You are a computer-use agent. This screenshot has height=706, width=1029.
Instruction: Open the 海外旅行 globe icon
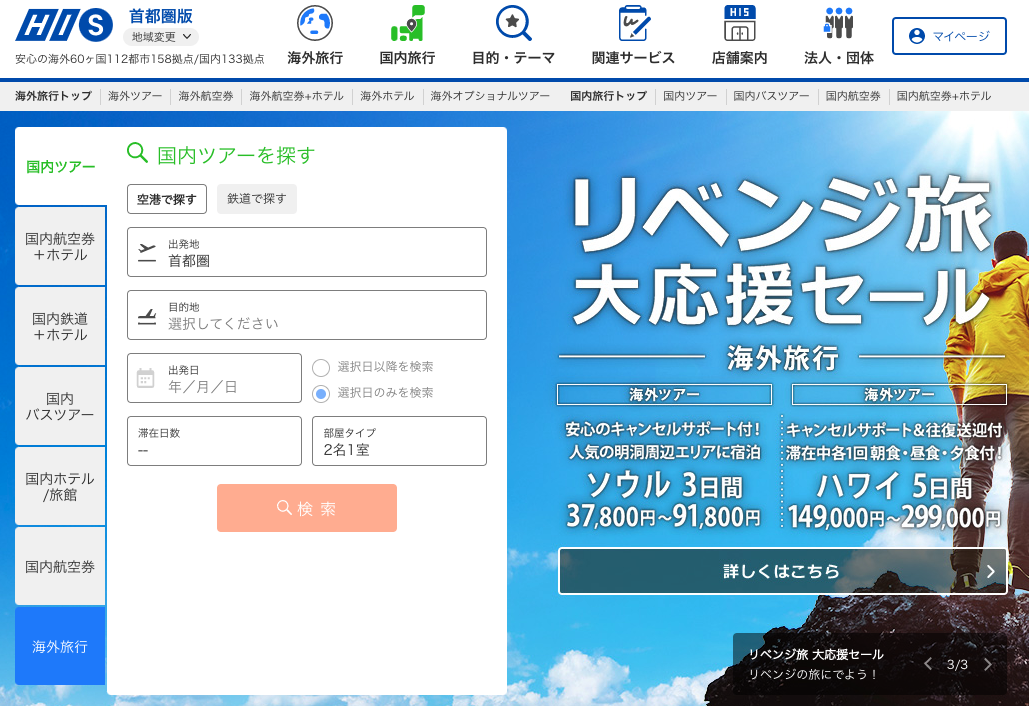pyautogui.click(x=315, y=23)
